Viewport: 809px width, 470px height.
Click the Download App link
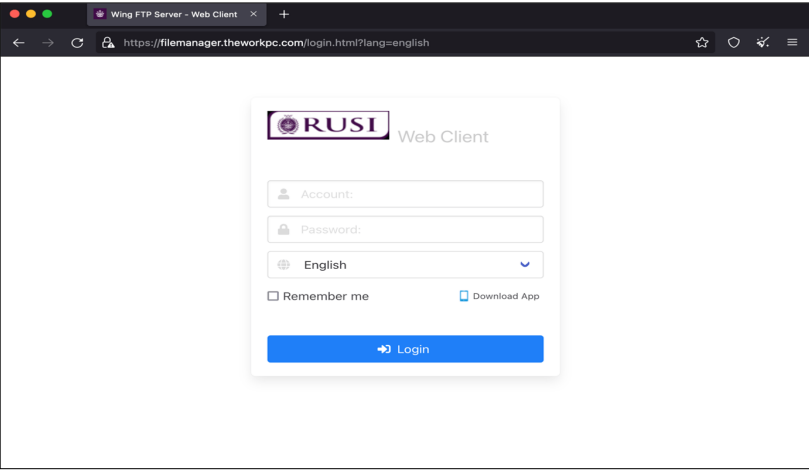point(499,296)
